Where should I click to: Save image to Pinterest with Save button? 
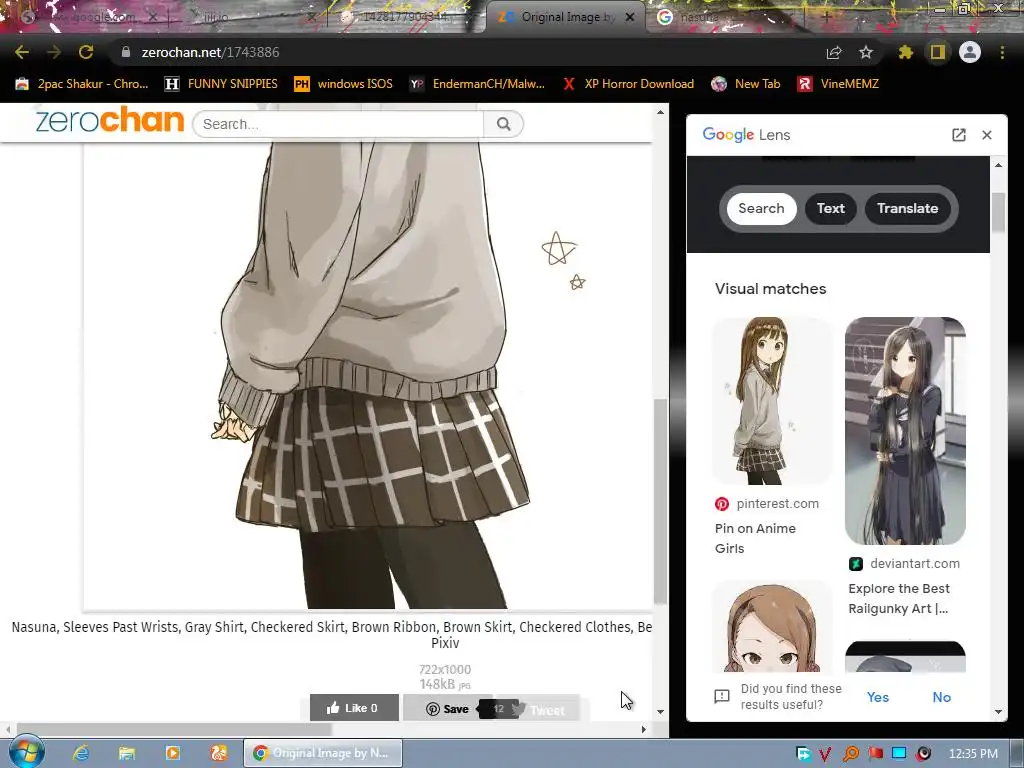(447, 709)
